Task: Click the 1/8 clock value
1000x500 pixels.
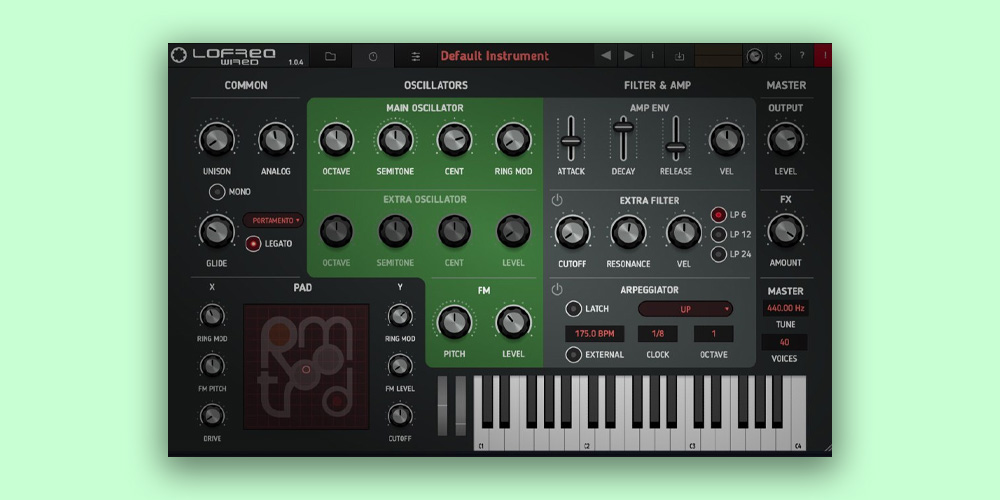Action: [658, 334]
